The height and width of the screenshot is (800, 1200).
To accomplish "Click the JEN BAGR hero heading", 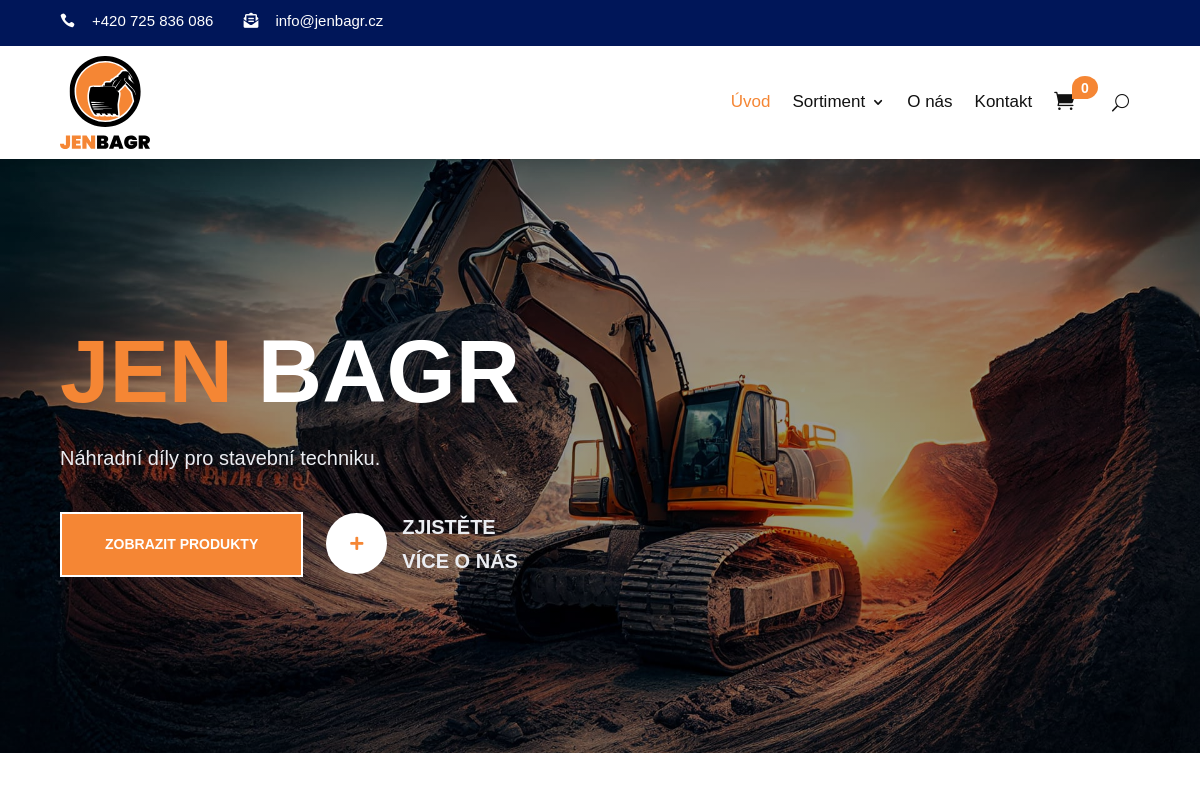I will click(290, 372).
